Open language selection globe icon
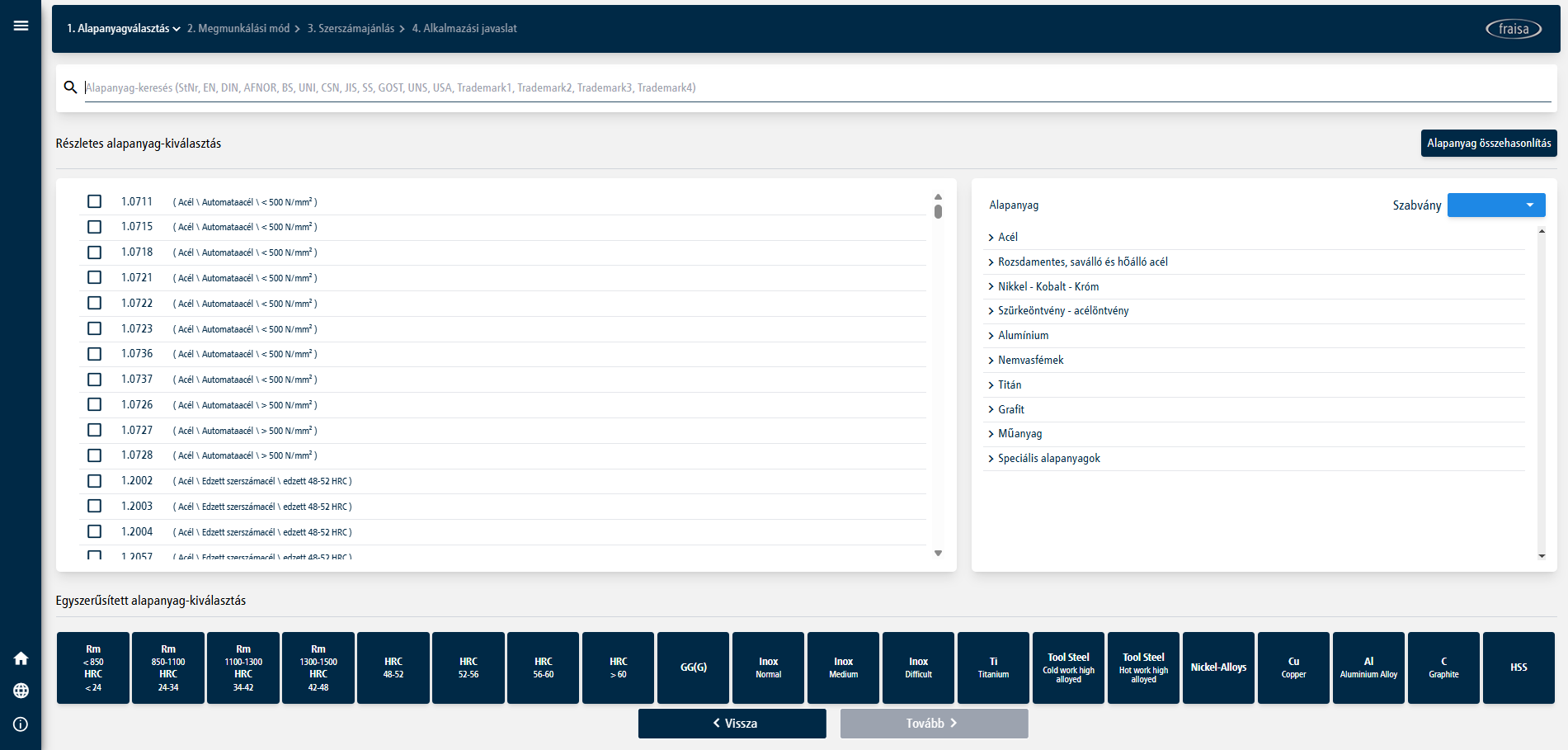This screenshot has width=1568, height=750. 21,691
